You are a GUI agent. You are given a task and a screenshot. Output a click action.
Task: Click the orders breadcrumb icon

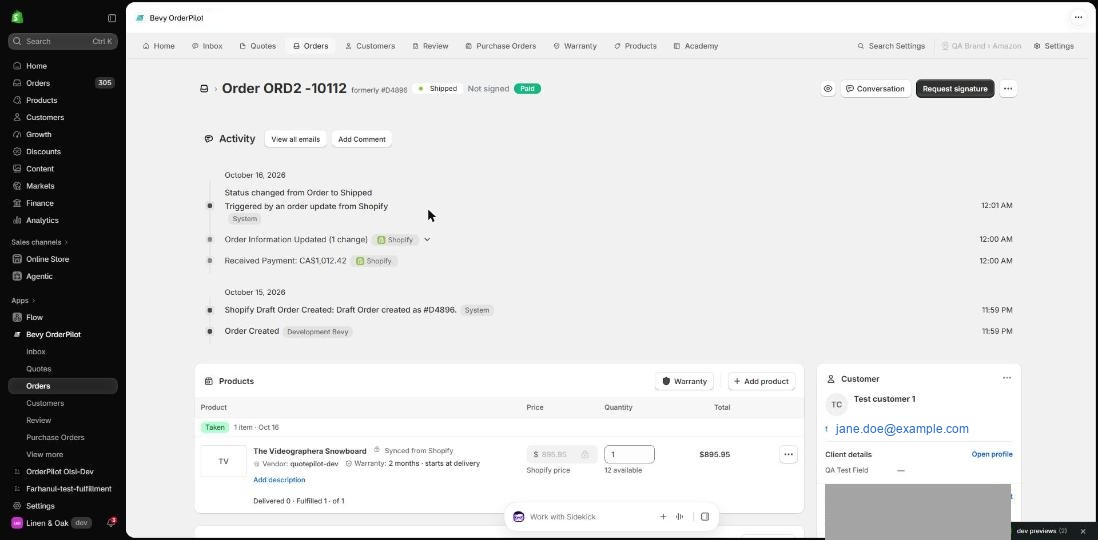pyautogui.click(x=204, y=89)
